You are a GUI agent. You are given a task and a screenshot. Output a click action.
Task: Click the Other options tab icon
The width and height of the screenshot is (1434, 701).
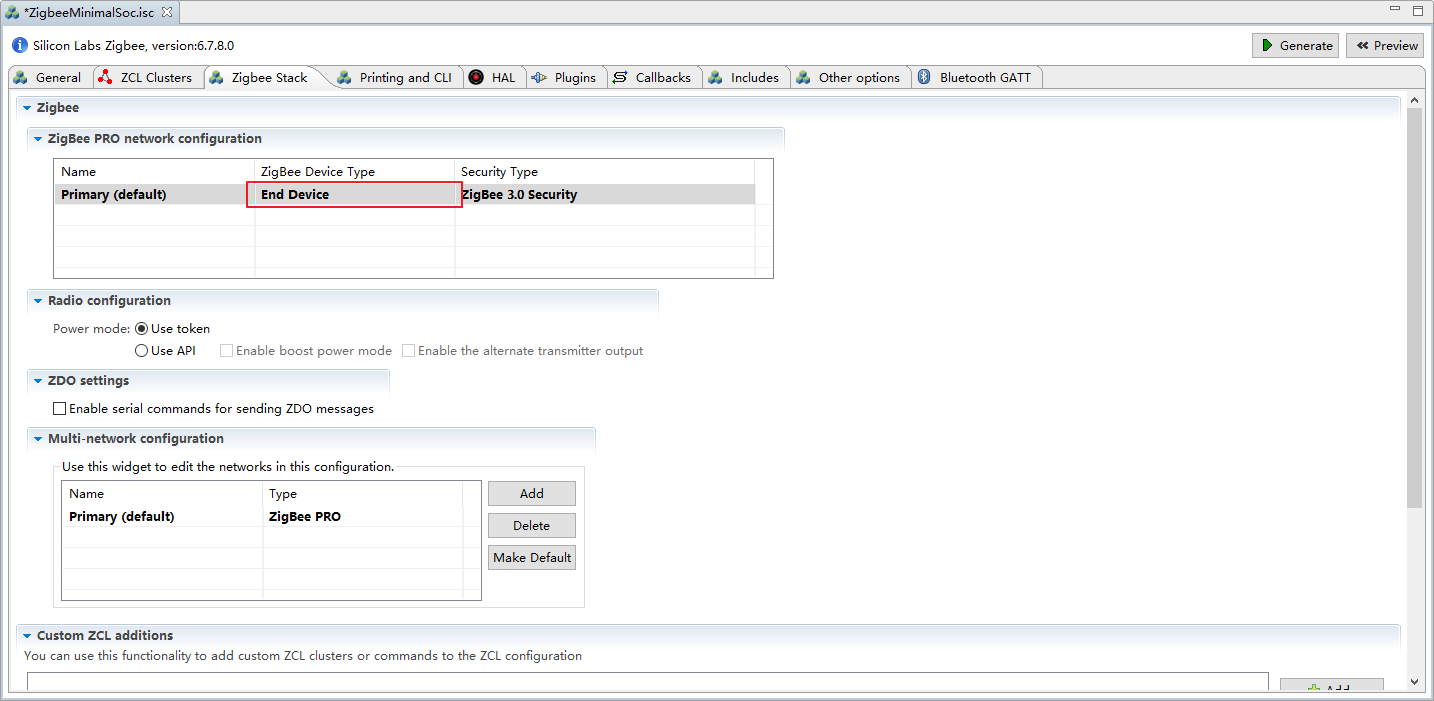pyautogui.click(x=804, y=77)
